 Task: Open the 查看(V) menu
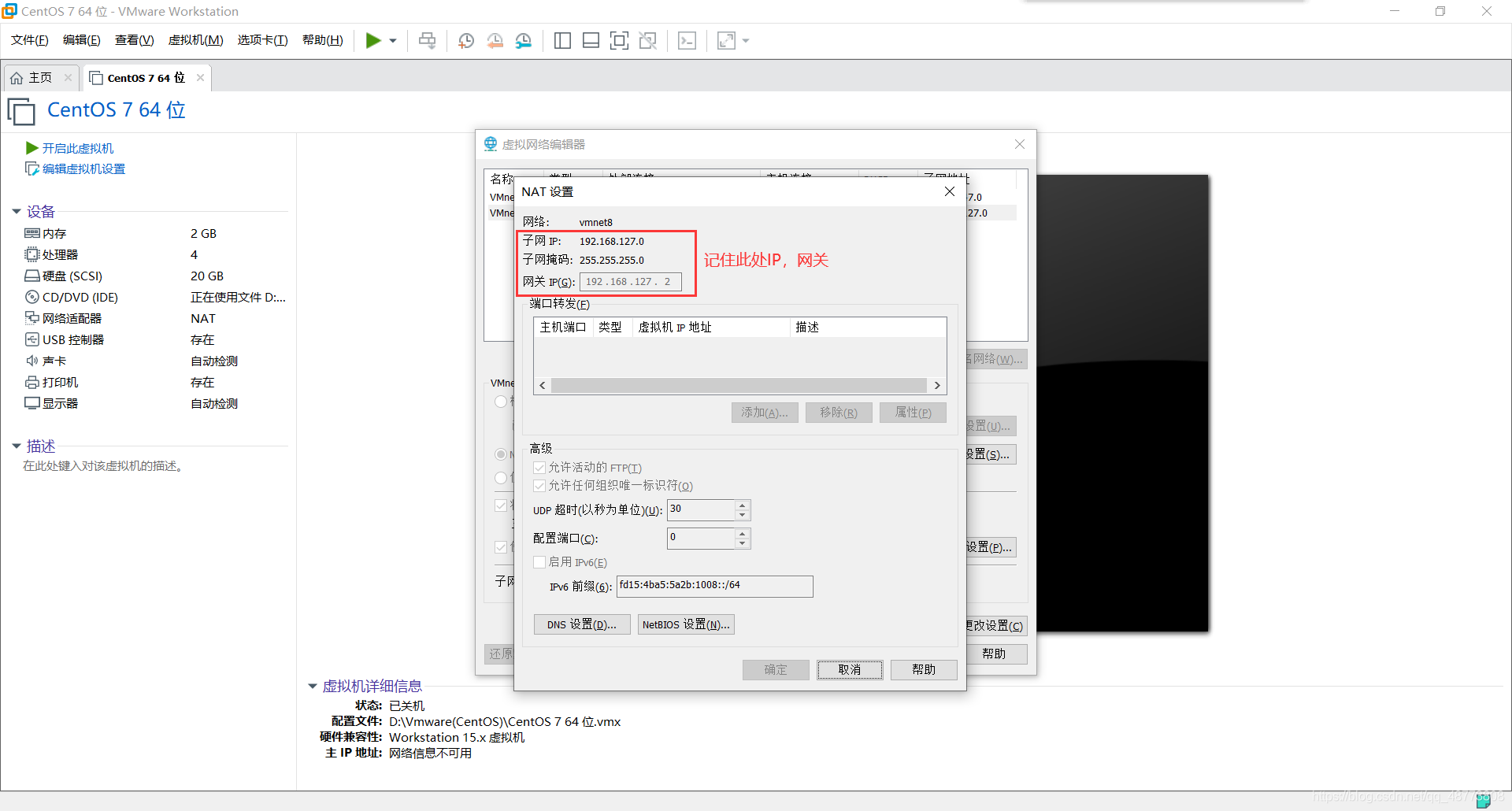(135, 40)
